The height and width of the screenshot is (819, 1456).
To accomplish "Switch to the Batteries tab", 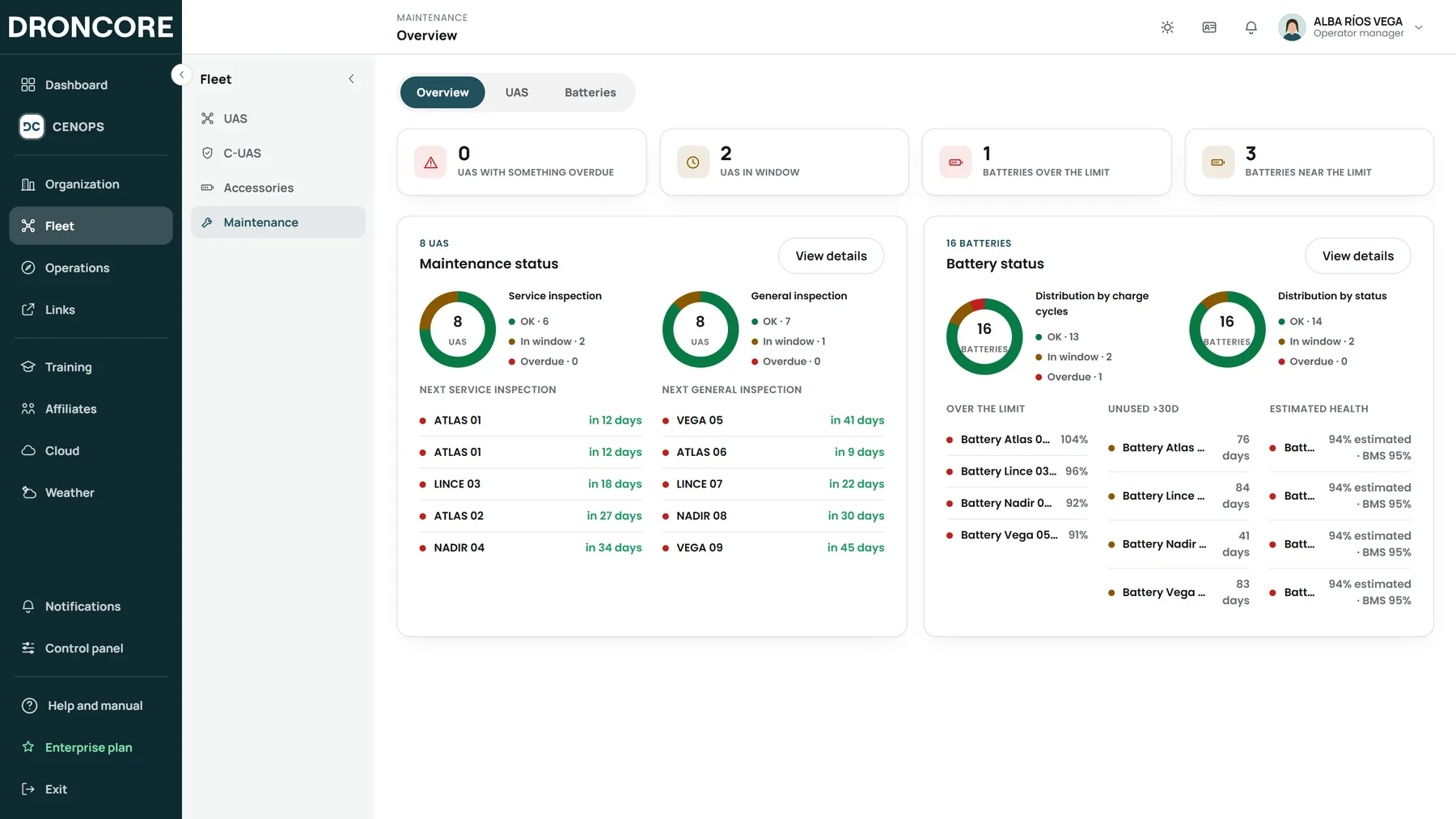I will click(x=590, y=92).
